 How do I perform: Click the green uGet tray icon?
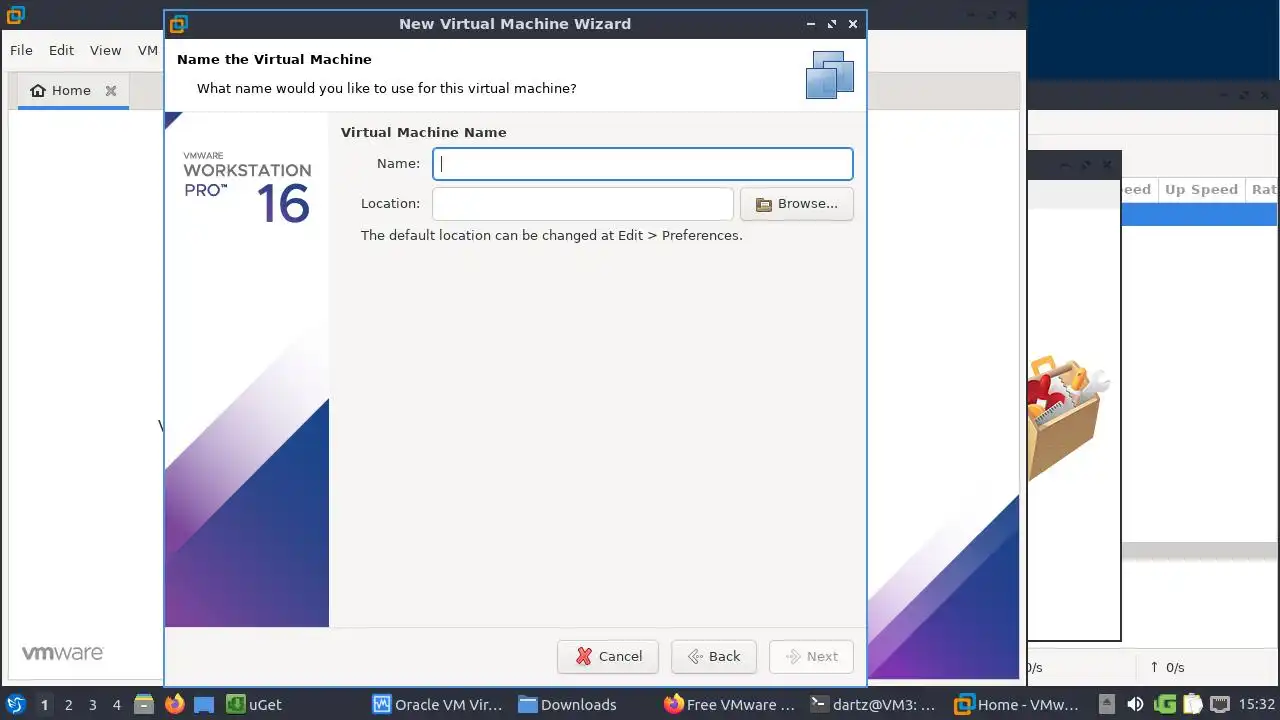tap(1164, 705)
